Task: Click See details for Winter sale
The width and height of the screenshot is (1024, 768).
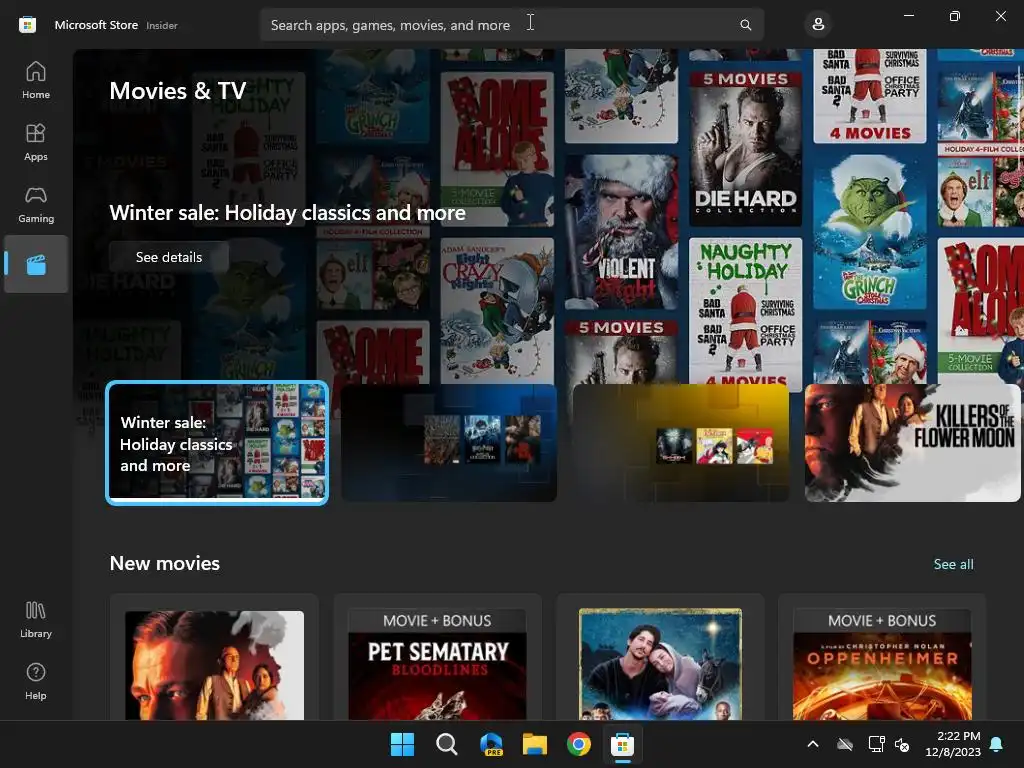Action: point(169,257)
